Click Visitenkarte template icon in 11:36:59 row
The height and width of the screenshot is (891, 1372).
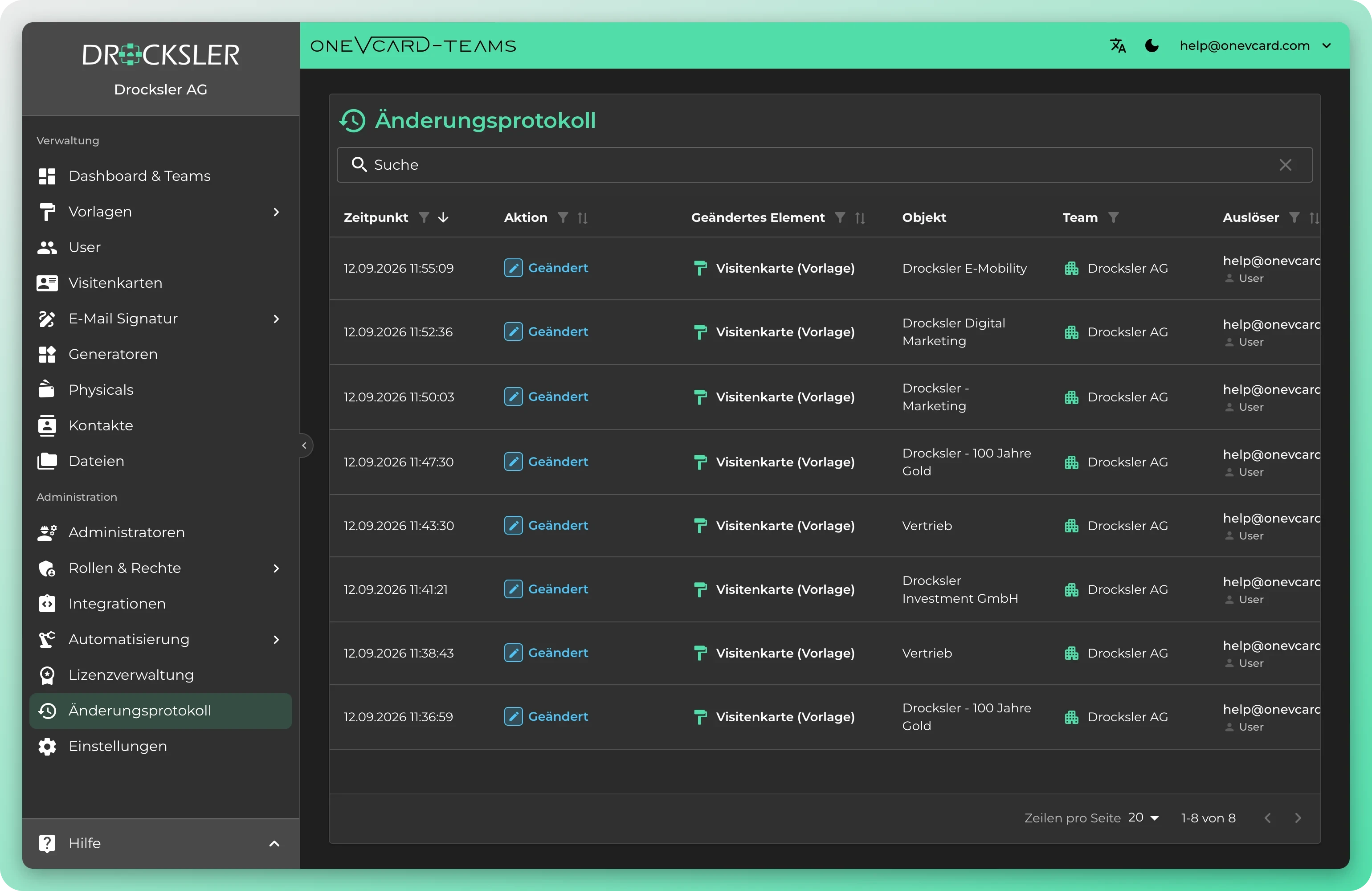(x=700, y=717)
